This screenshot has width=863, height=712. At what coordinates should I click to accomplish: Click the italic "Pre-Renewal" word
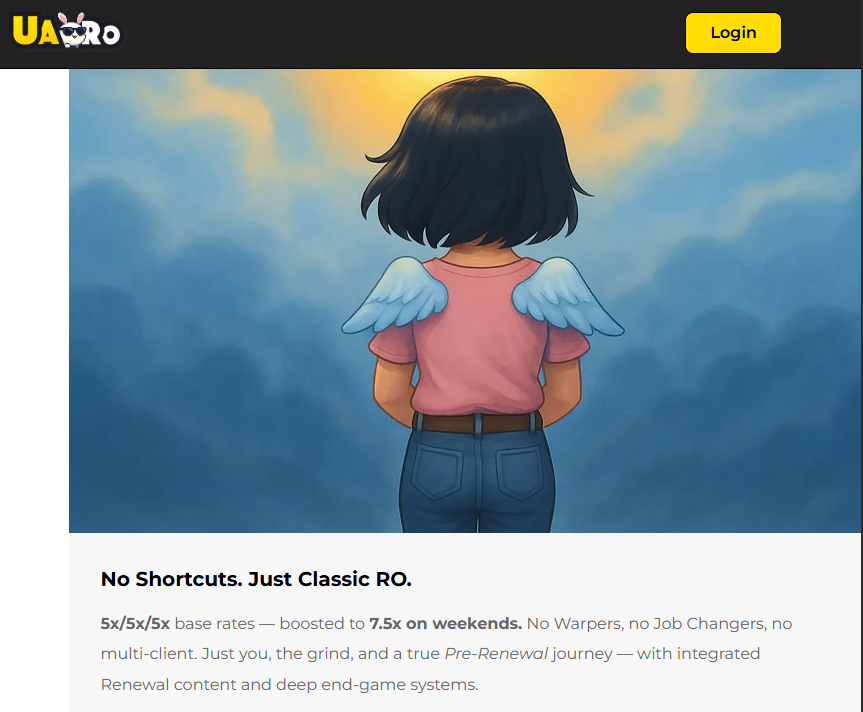tap(496, 654)
